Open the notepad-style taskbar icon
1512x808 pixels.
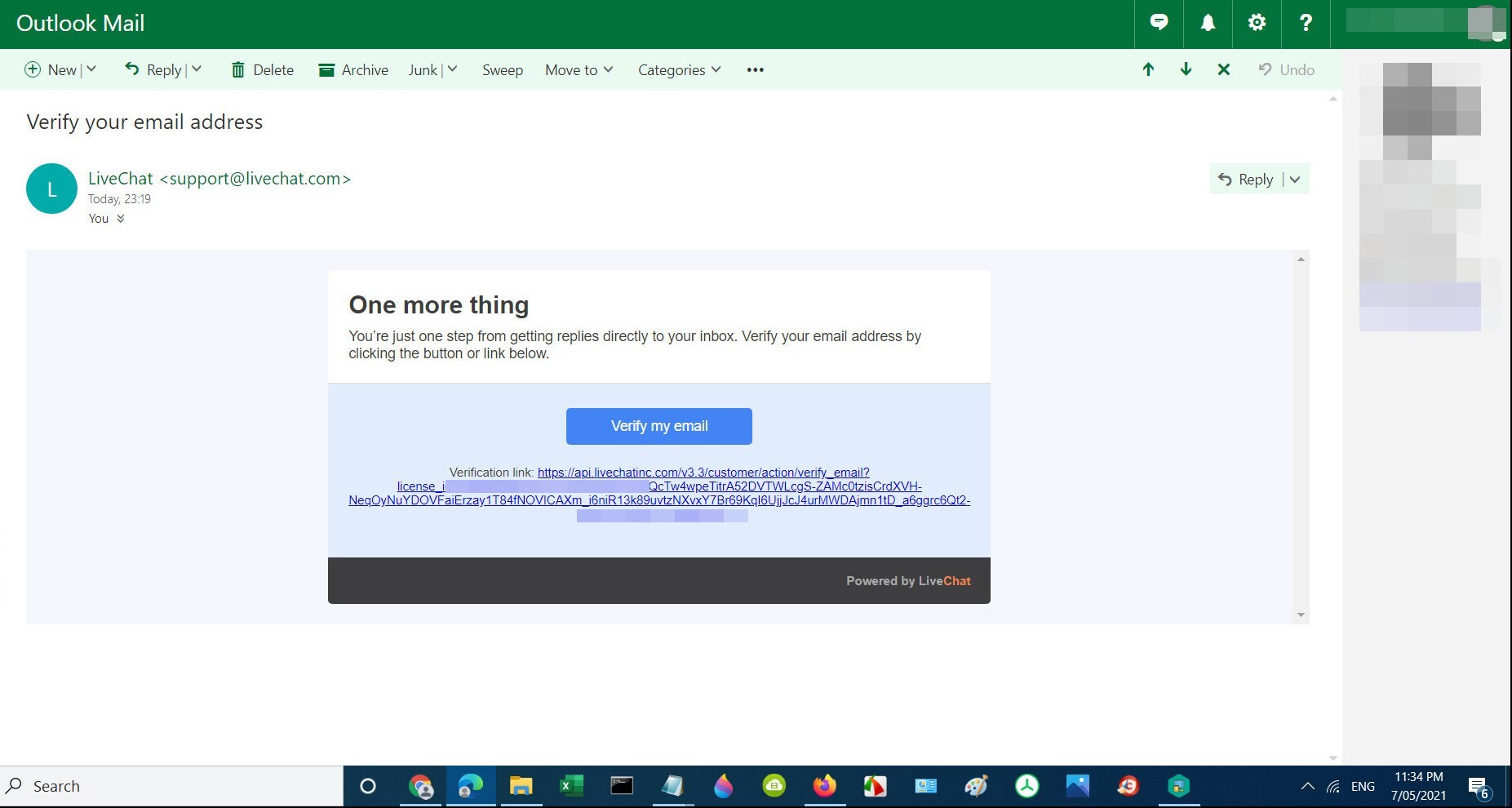point(672,787)
